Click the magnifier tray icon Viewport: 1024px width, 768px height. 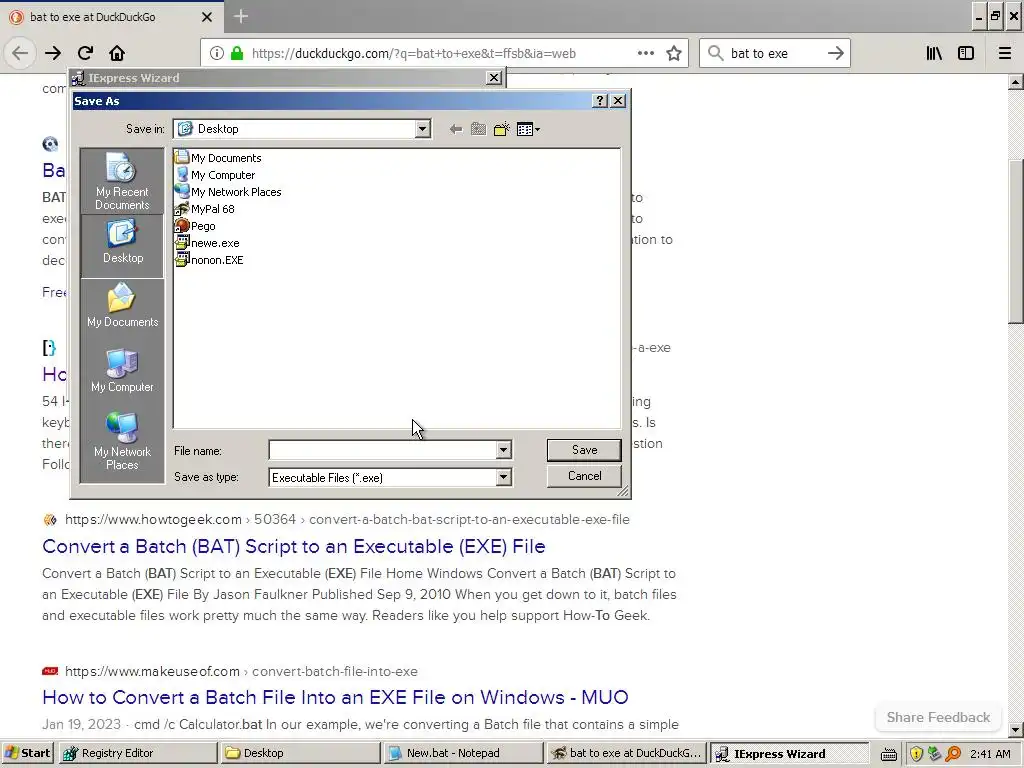(x=953, y=754)
